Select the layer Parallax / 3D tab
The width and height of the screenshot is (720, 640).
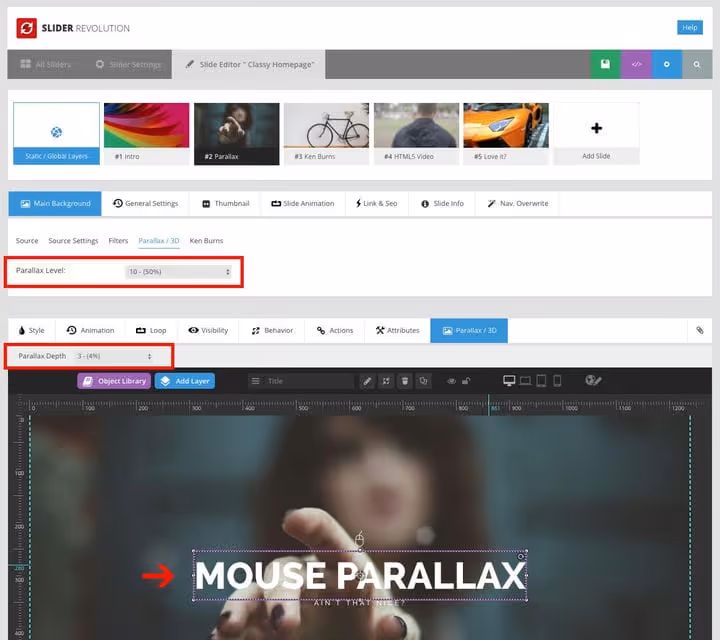[x=469, y=331]
